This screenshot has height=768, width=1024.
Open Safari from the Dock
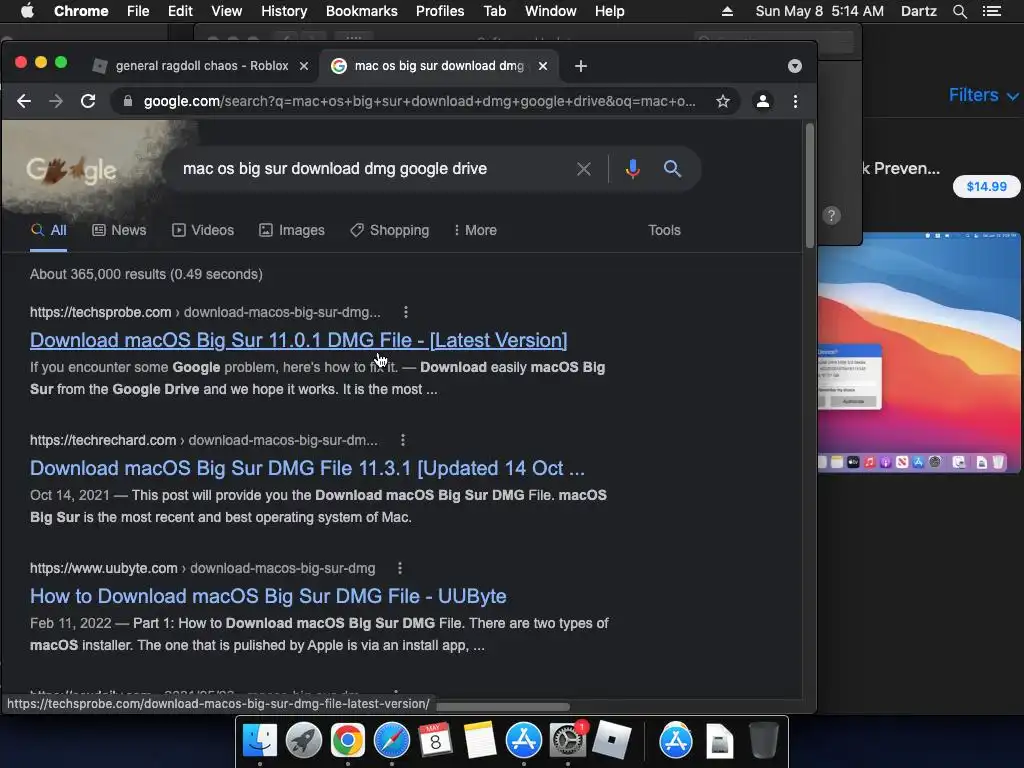click(392, 741)
